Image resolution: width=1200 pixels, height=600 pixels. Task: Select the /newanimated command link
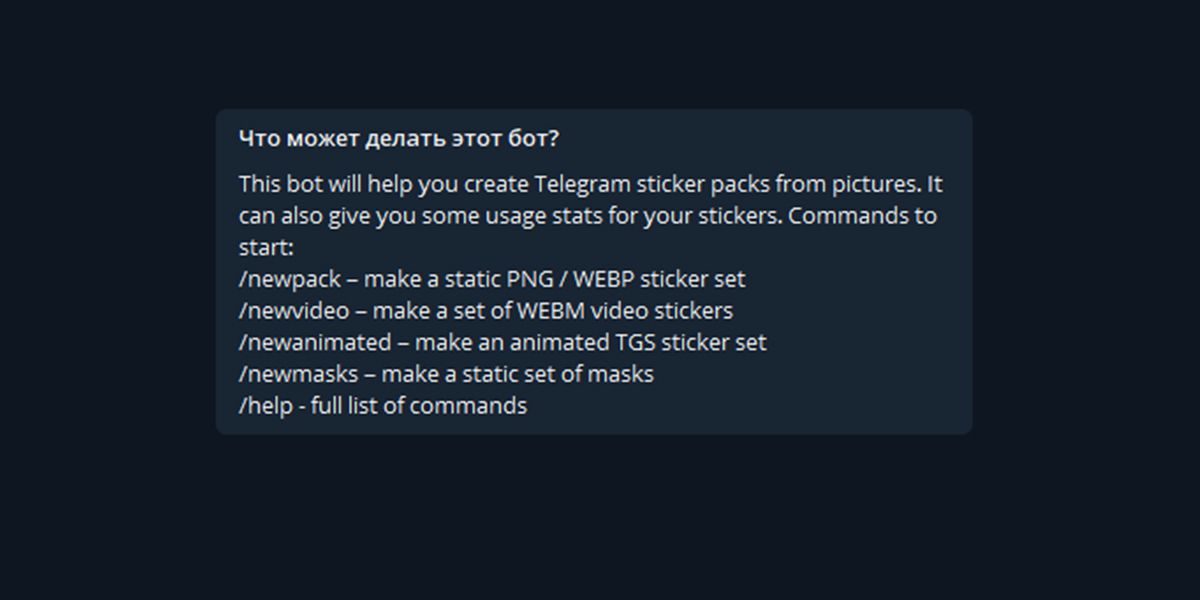pyautogui.click(x=314, y=342)
